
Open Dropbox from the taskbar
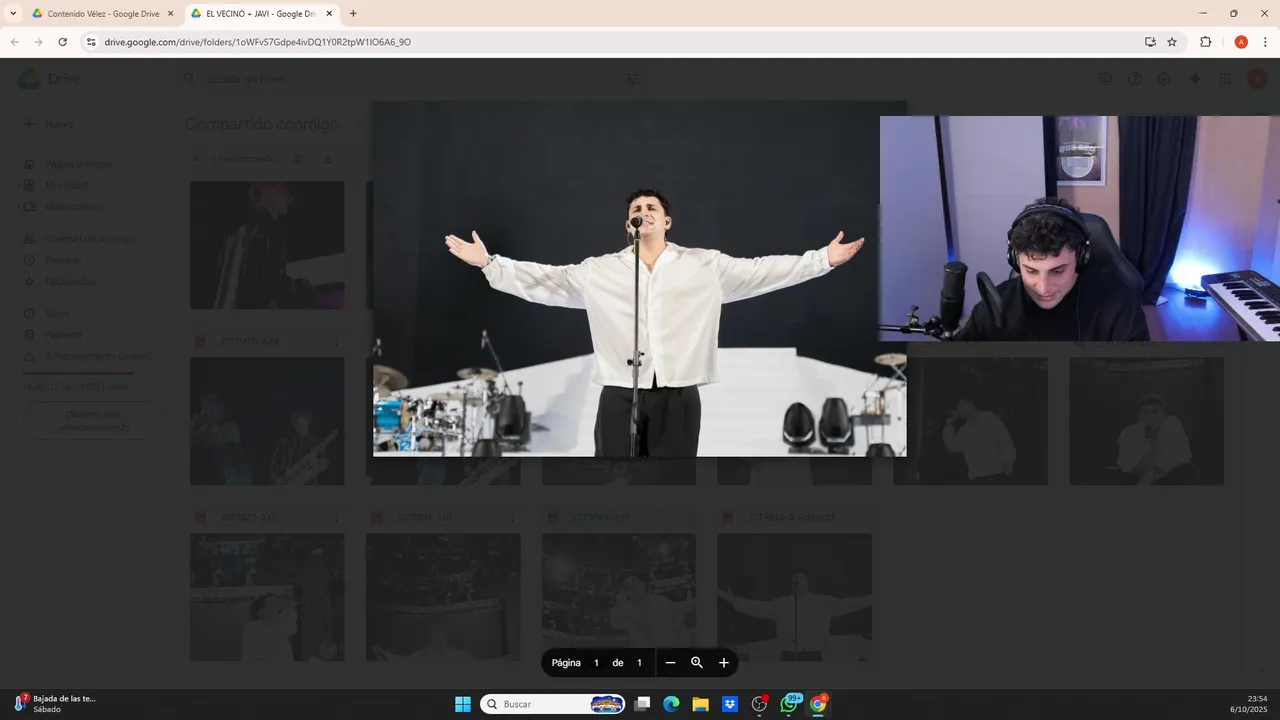[x=730, y=704]
